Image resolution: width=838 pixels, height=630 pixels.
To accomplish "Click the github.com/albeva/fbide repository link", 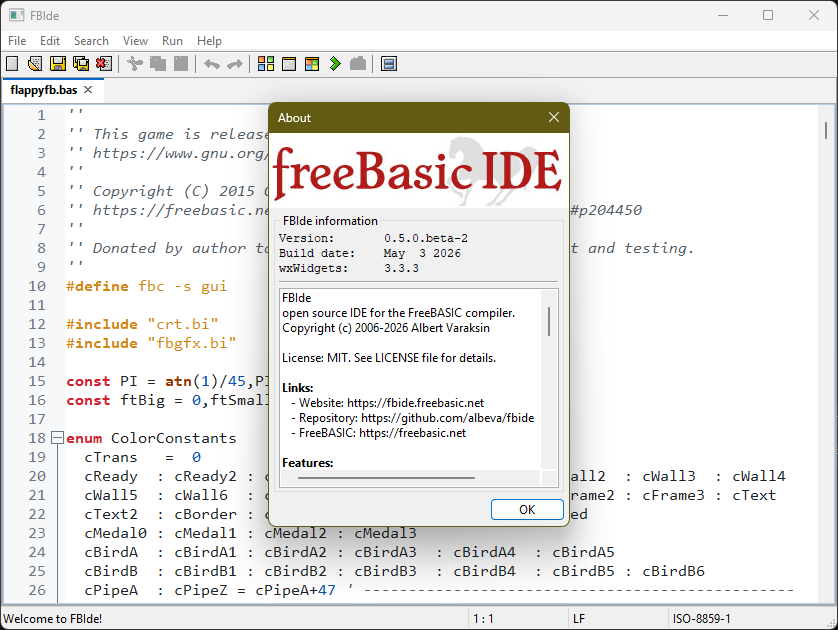I will click(x=447, y=418).
